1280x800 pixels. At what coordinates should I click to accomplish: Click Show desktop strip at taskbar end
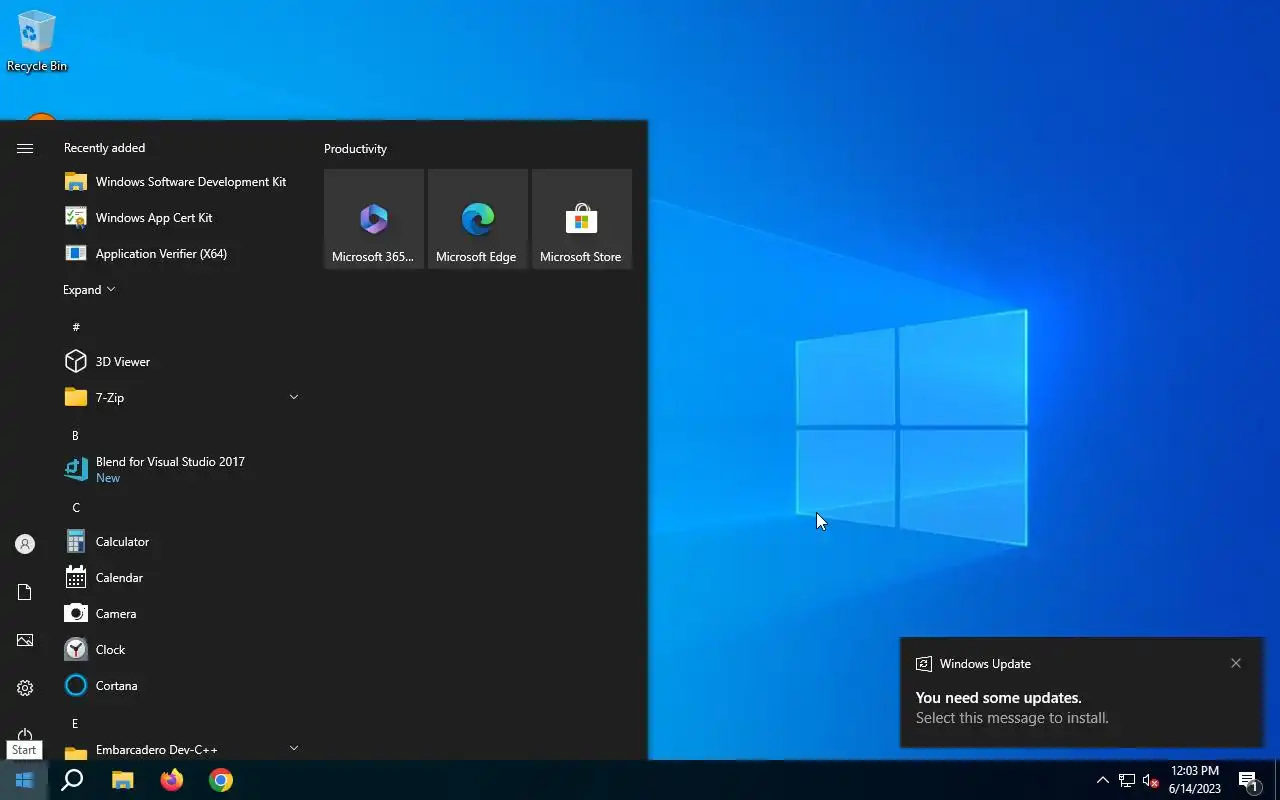point(1277,780)
